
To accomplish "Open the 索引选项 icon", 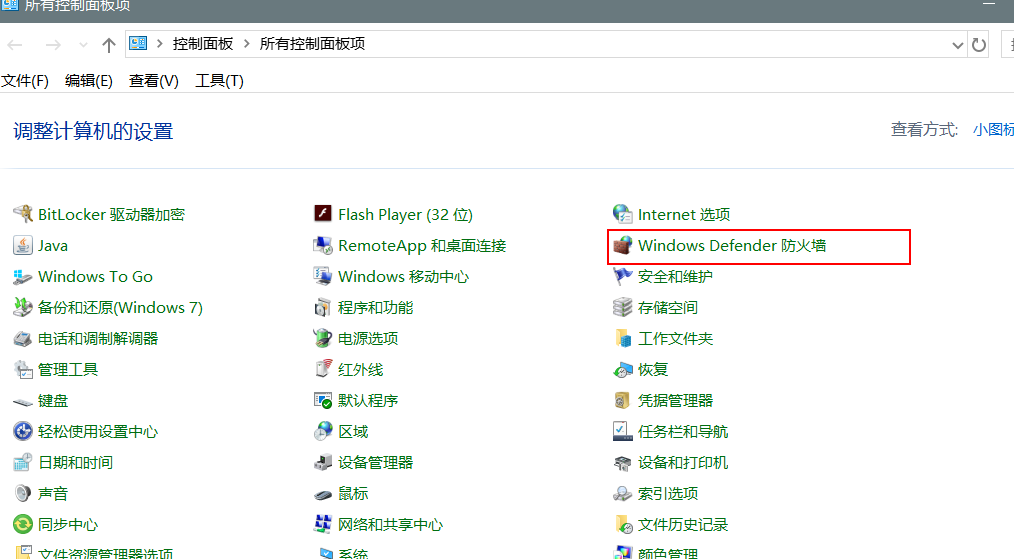I will tap(623, 494).
